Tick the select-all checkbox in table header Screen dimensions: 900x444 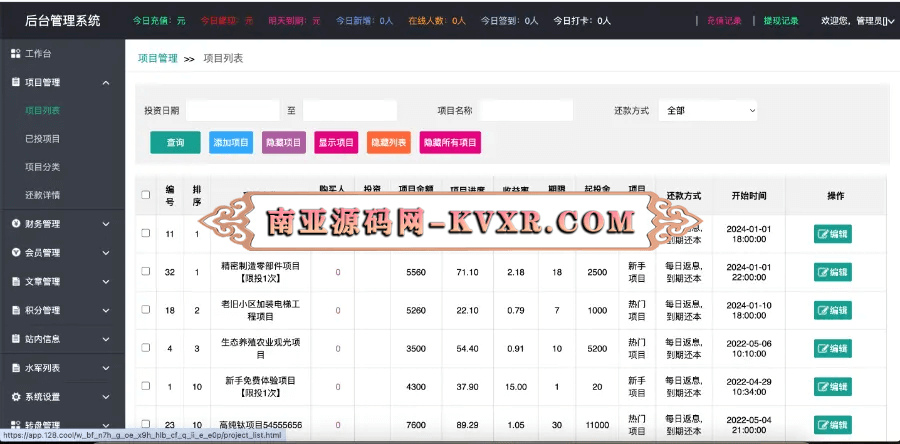pyautogui.click(x=146, y=195)
